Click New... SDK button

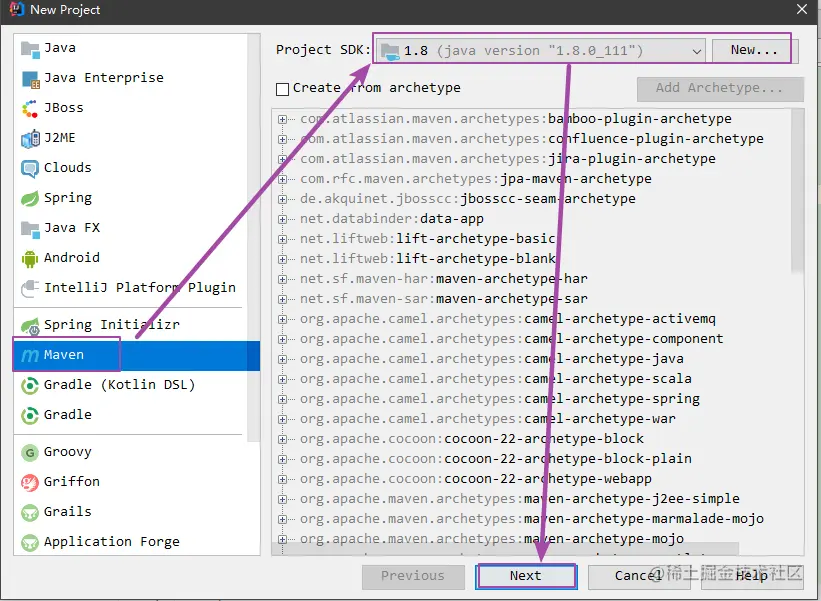tap(755, 50)
